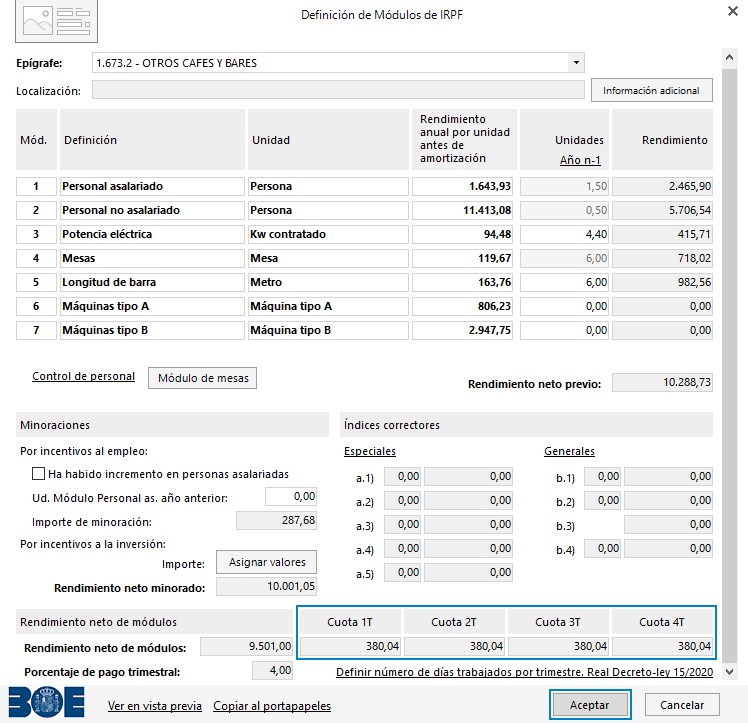Click the a.5) first index field
Screen dimensions: 748x723
coord(403,572)
